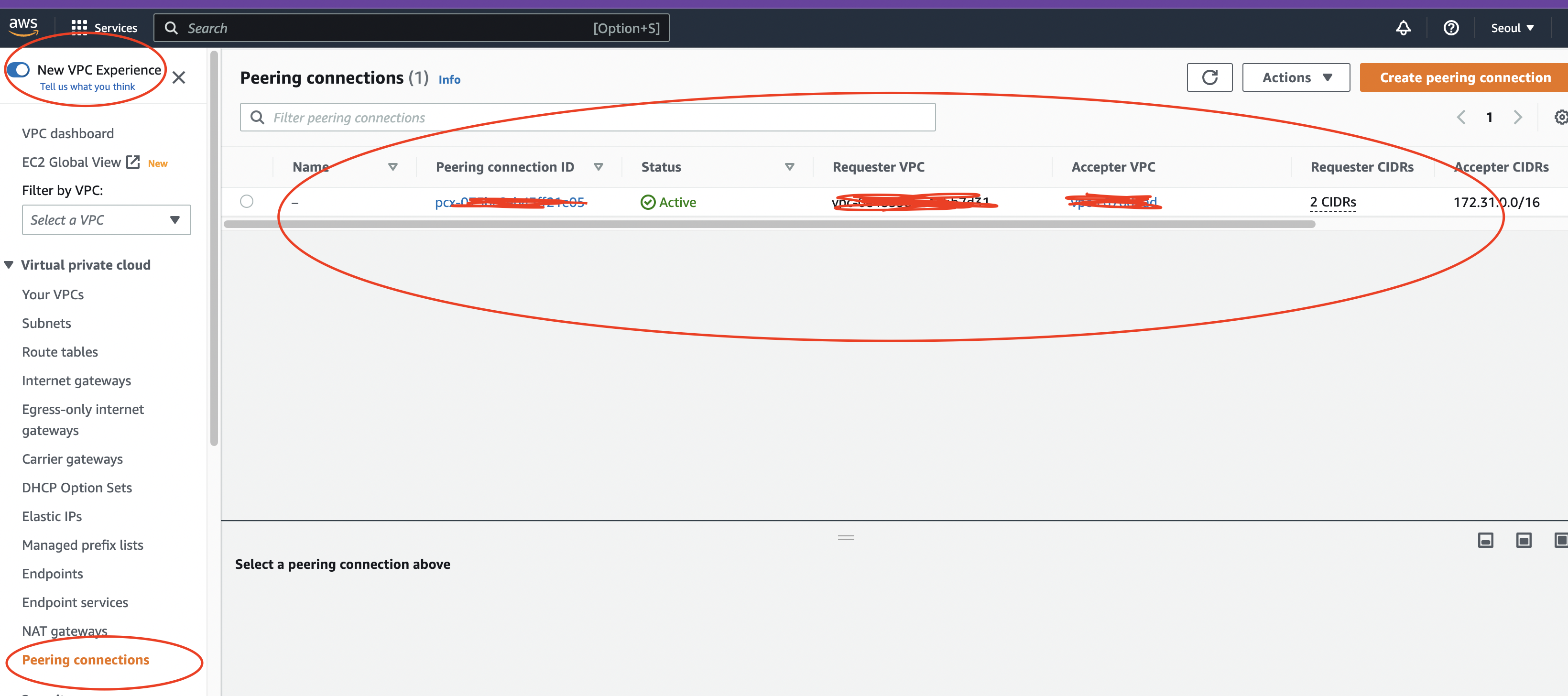1568x696 pixels.
Task: Open the help question mark icon
Action: [1450, 28]
